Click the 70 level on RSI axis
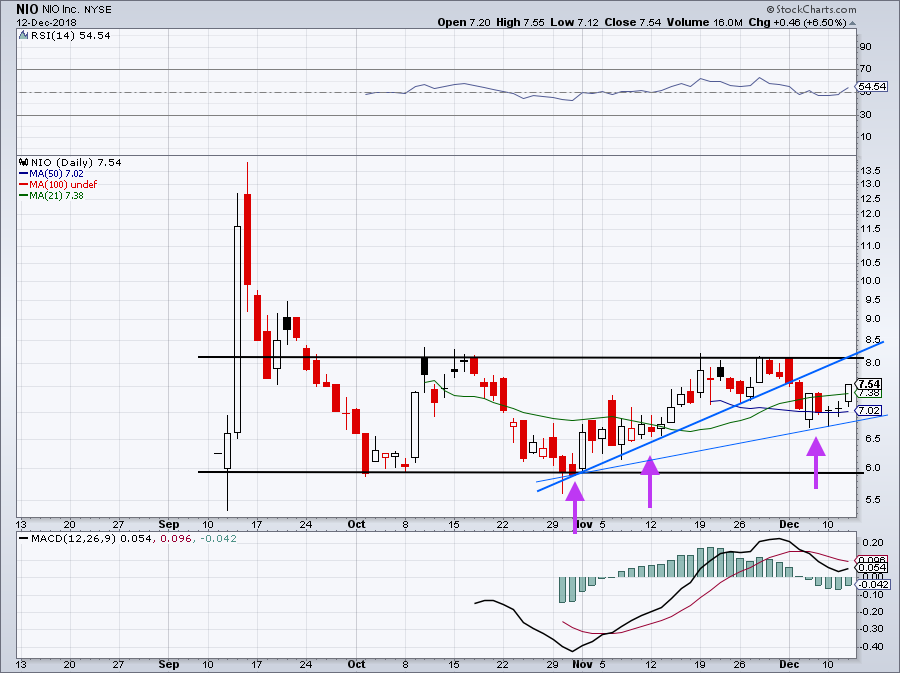 (866, 69)
